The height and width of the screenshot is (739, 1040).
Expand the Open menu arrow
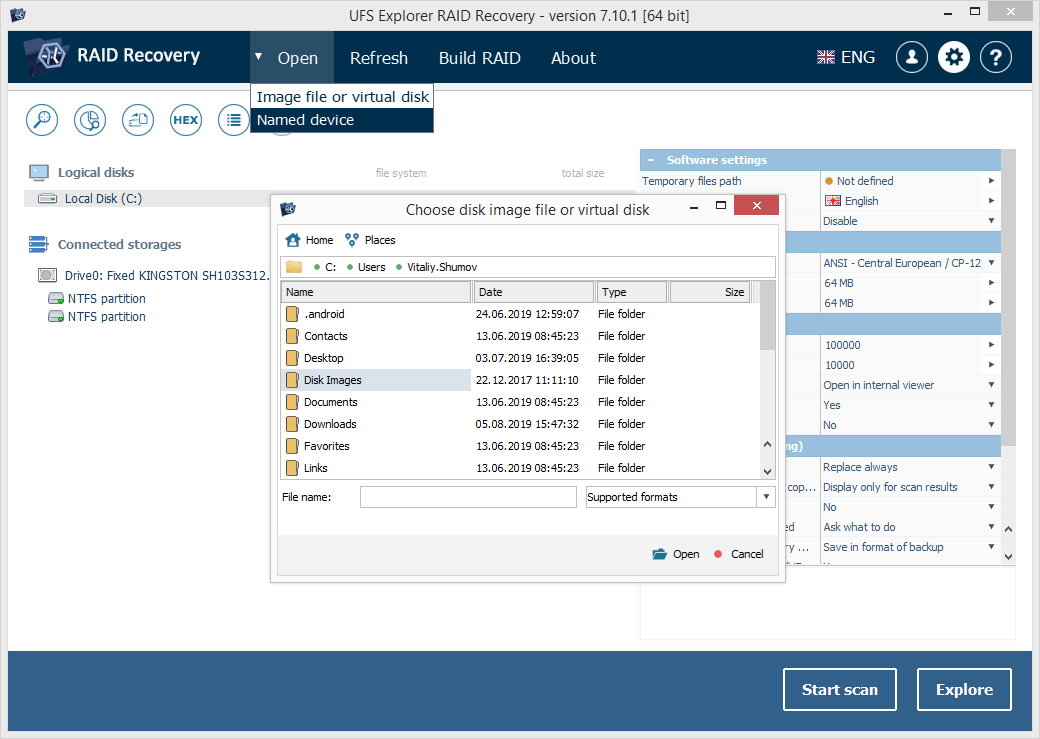coord(259,57)
